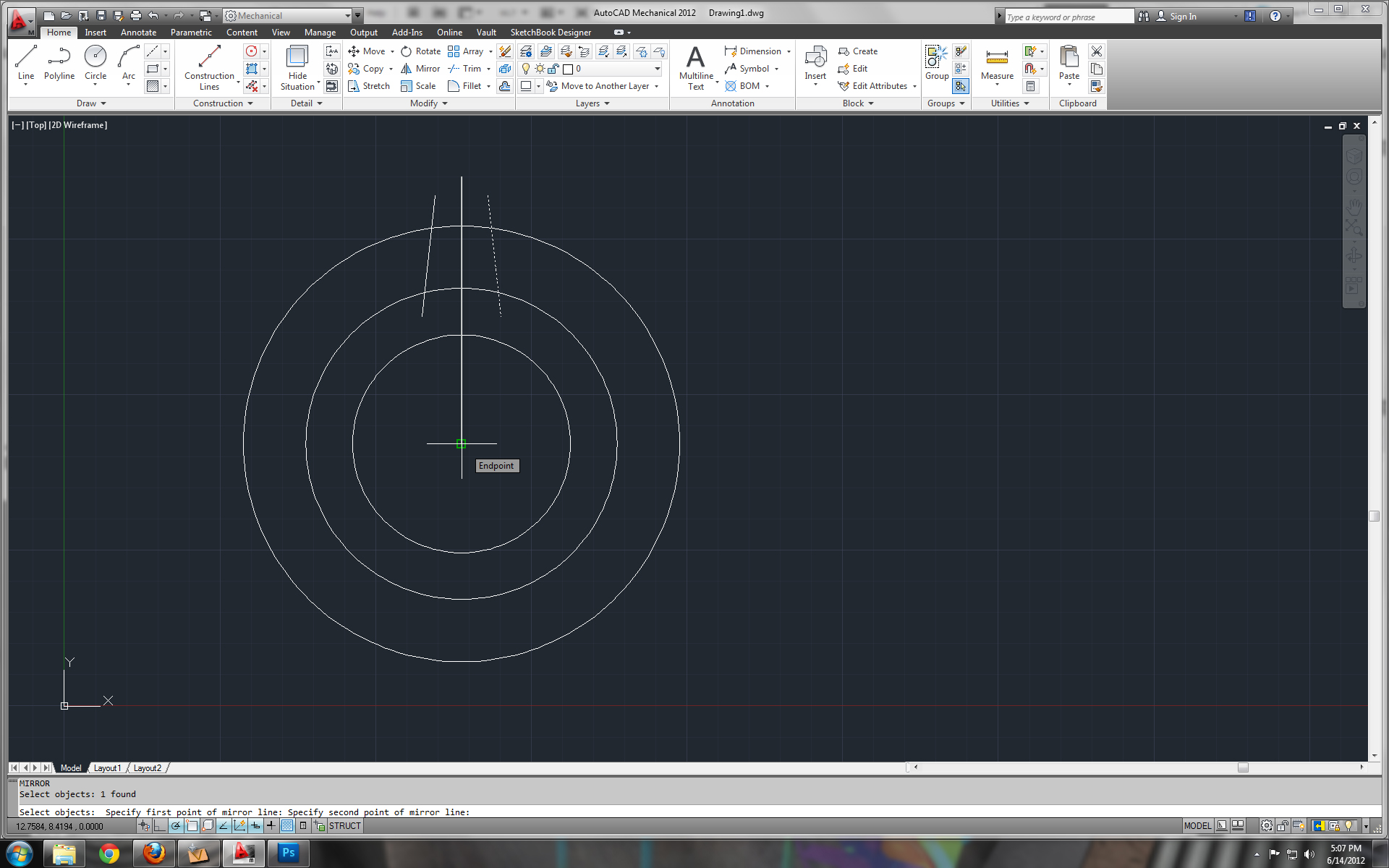Screen dimensions: 1389x868
Task: Click the horizontal scrollbar thumb
Action: pos(1243,767)
